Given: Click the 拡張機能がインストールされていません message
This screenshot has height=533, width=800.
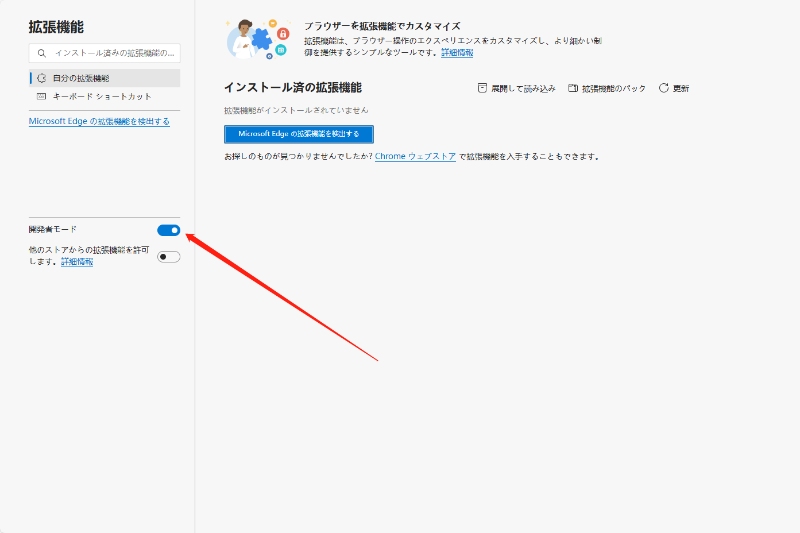Looking at the screenshot, I should click(x=296, y=110).
